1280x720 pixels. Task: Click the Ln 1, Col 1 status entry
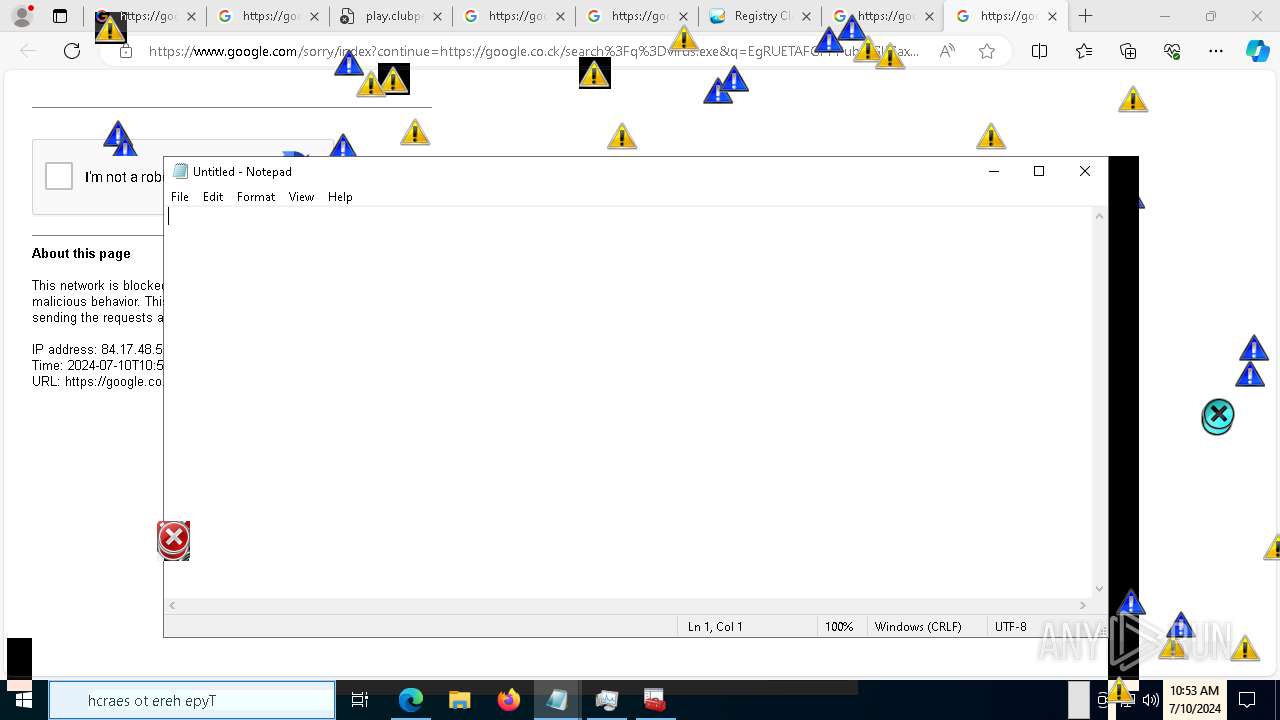(715, 627)
